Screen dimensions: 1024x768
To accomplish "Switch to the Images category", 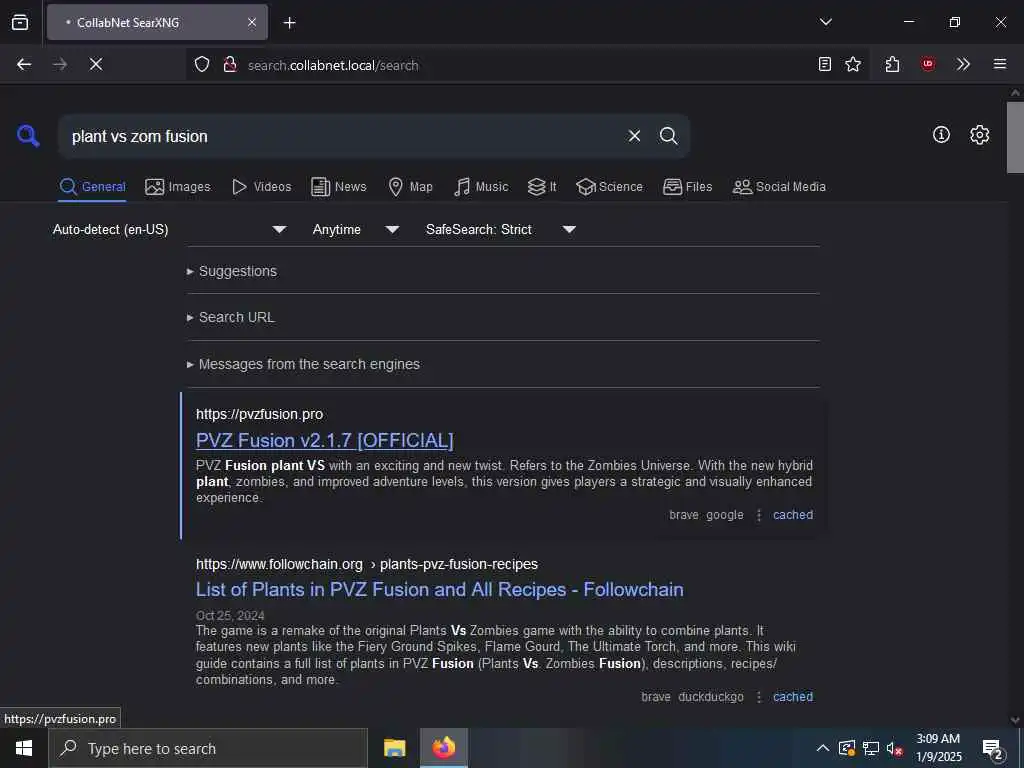I will click(178, 187).
